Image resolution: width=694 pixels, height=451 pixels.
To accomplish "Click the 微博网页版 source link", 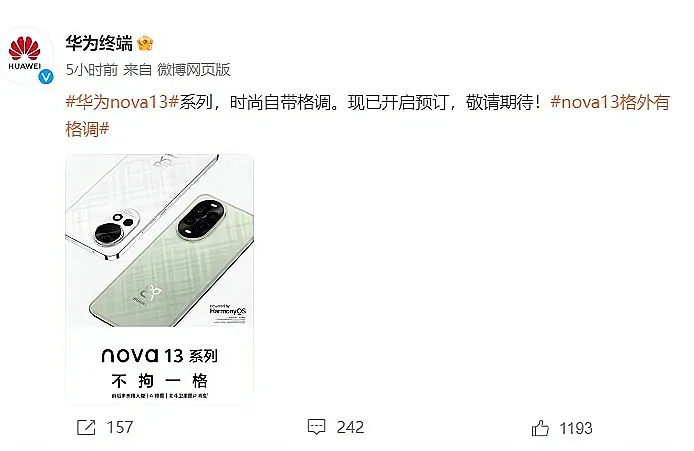I will coord(194,70).
